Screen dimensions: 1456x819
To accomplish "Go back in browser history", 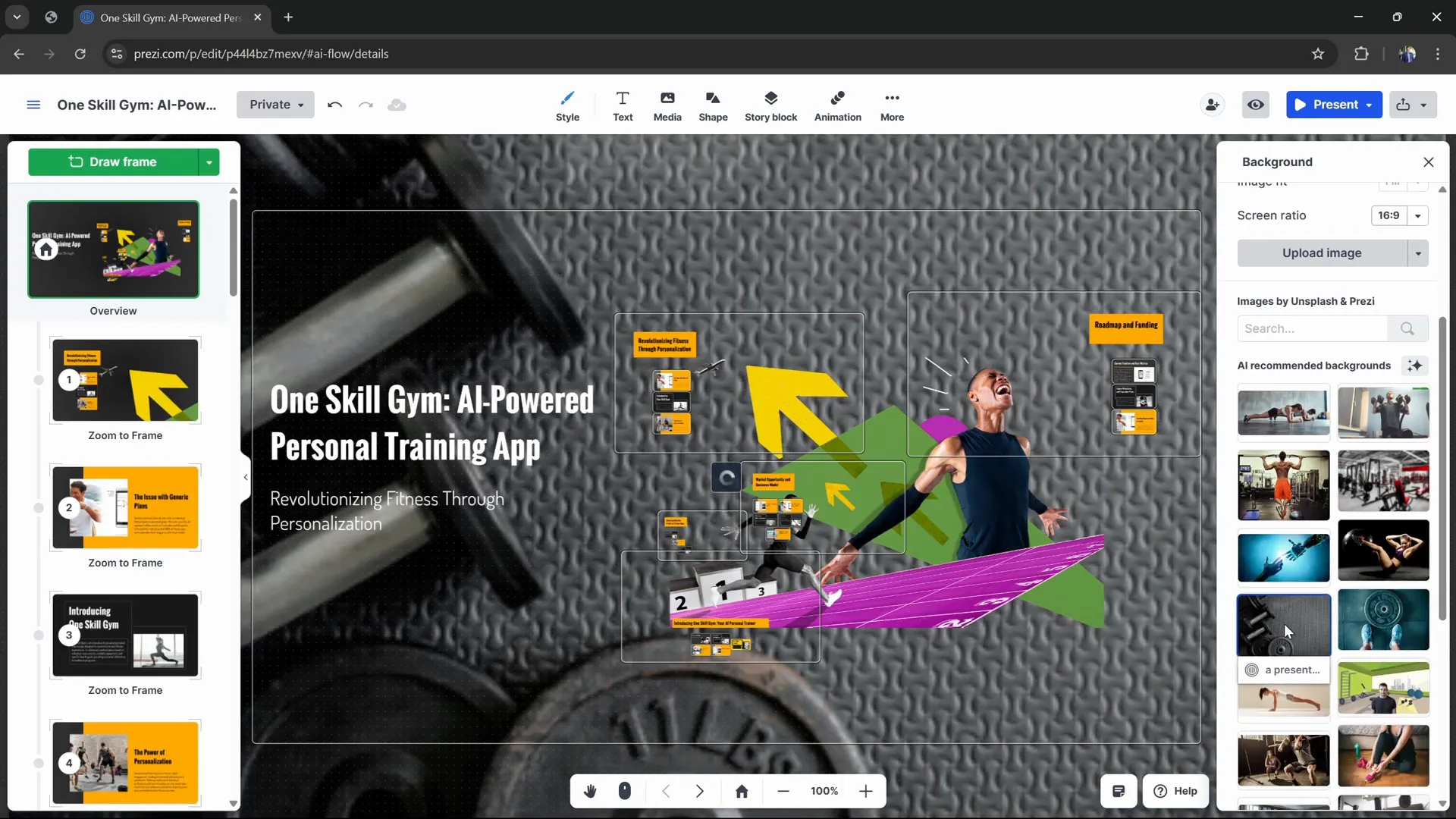I will tap(19, 54).
